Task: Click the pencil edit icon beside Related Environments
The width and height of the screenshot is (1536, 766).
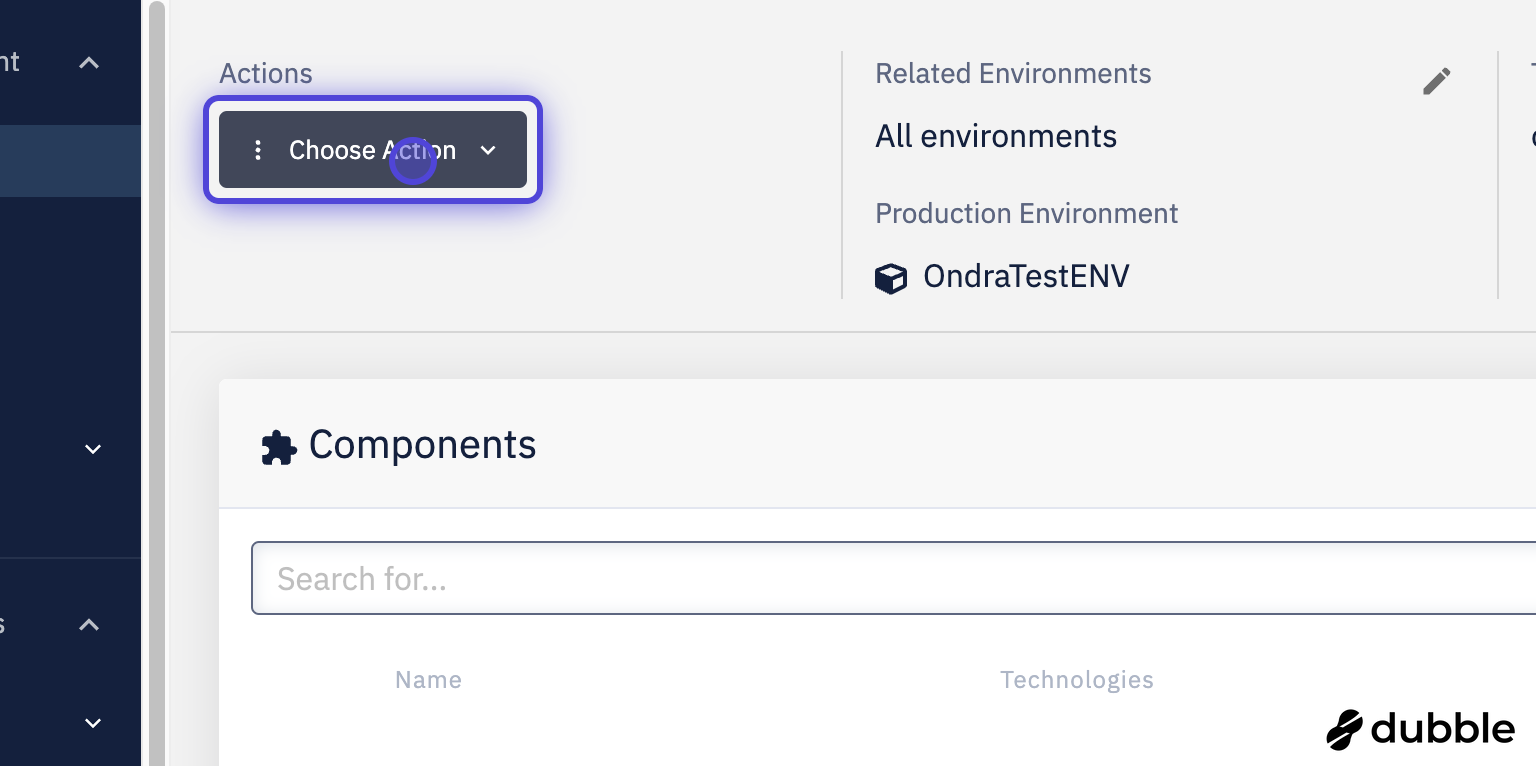Action: [x=1436, y=82]
